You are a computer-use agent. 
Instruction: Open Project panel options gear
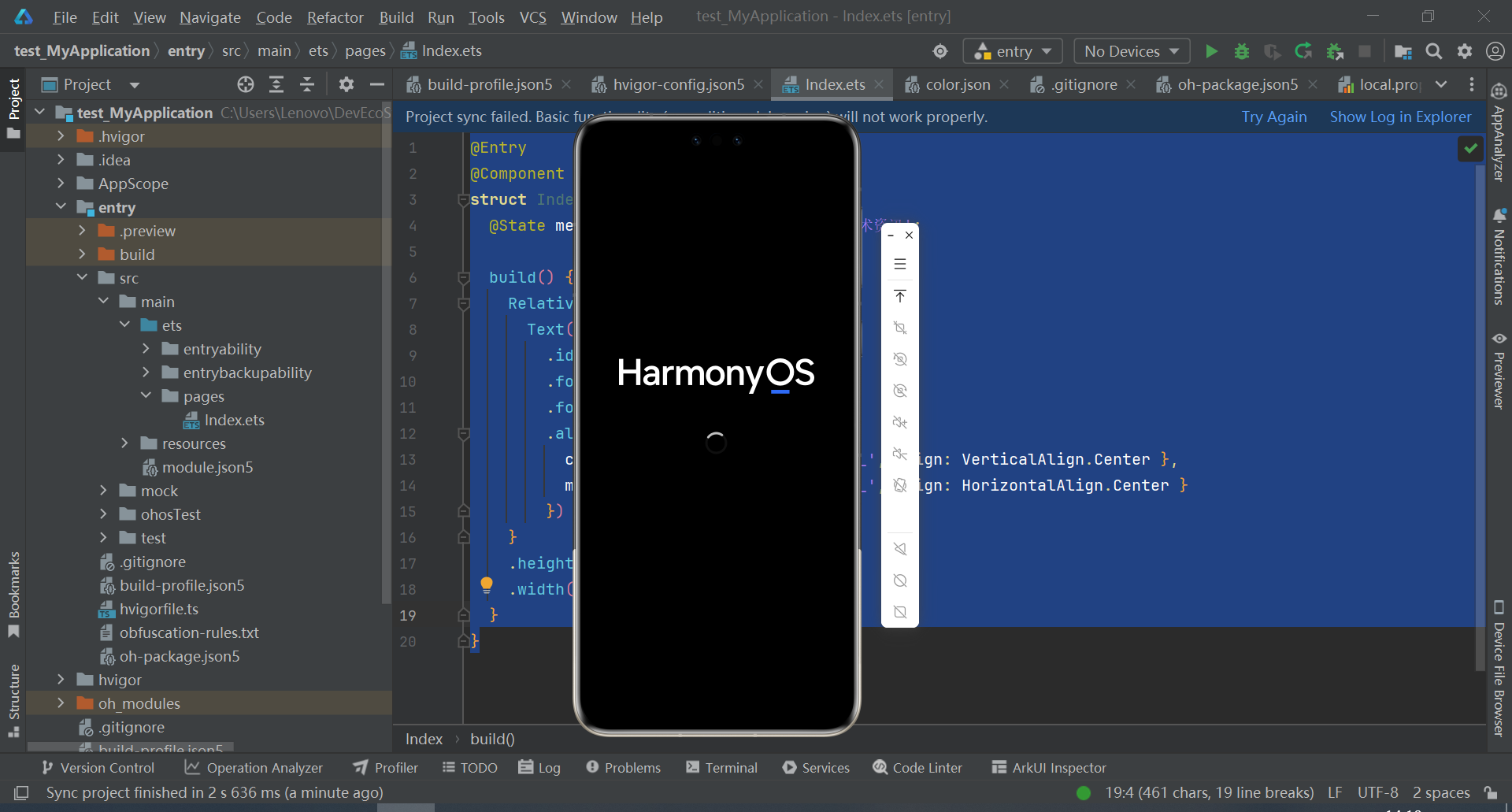(x=346, y=84)
